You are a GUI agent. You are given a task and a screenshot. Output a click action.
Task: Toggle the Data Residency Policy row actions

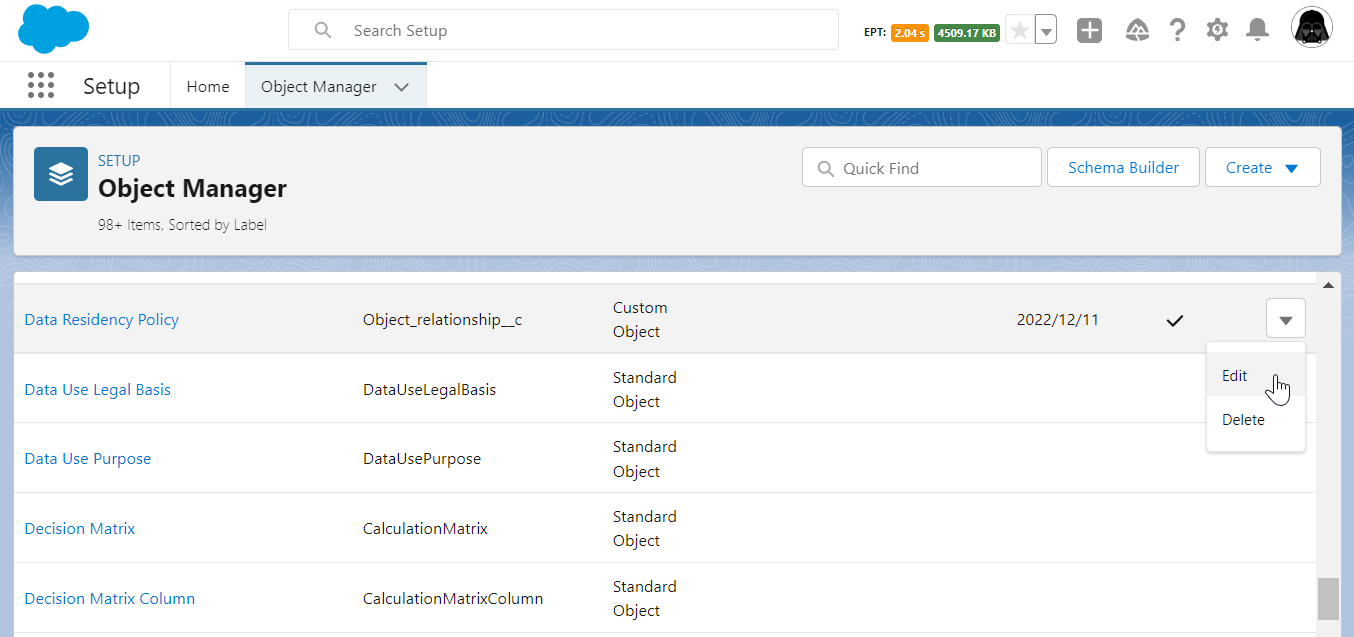point(1285,320)
